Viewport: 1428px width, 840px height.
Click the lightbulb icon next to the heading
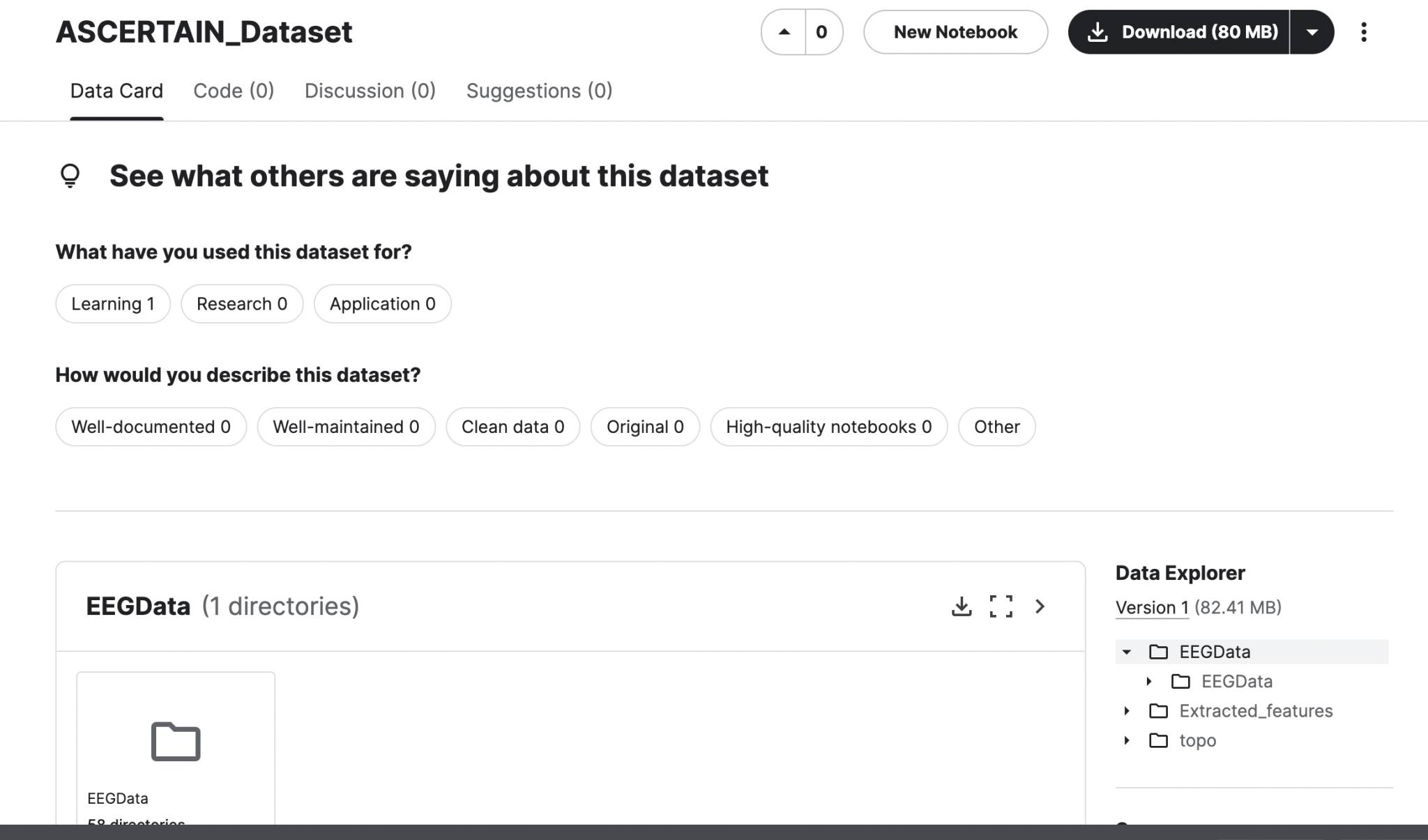70,176
